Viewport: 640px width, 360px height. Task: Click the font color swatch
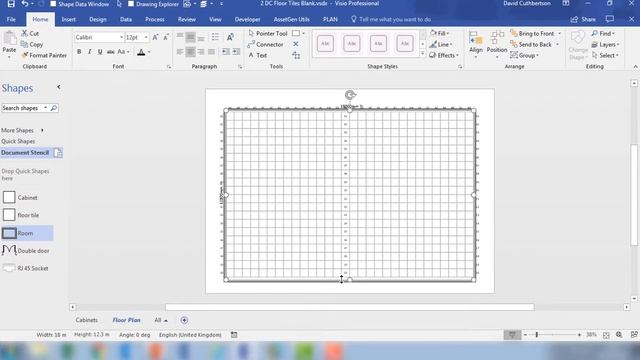pos(141,52)
